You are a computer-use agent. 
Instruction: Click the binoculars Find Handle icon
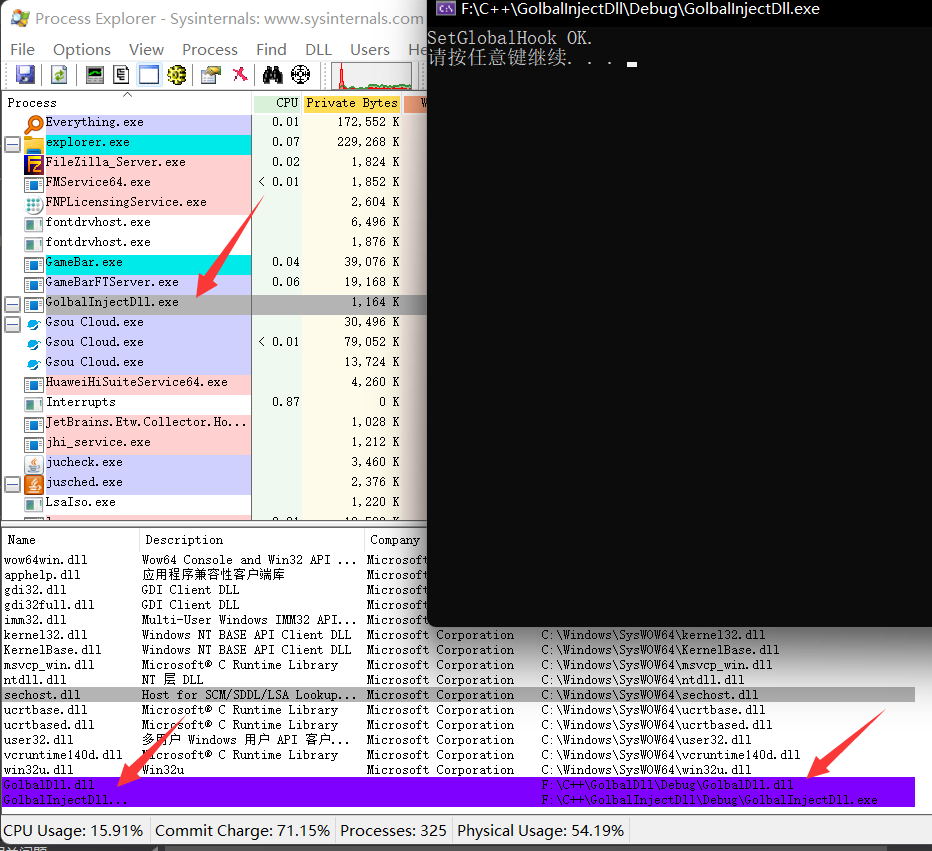[x=272, y=75]
